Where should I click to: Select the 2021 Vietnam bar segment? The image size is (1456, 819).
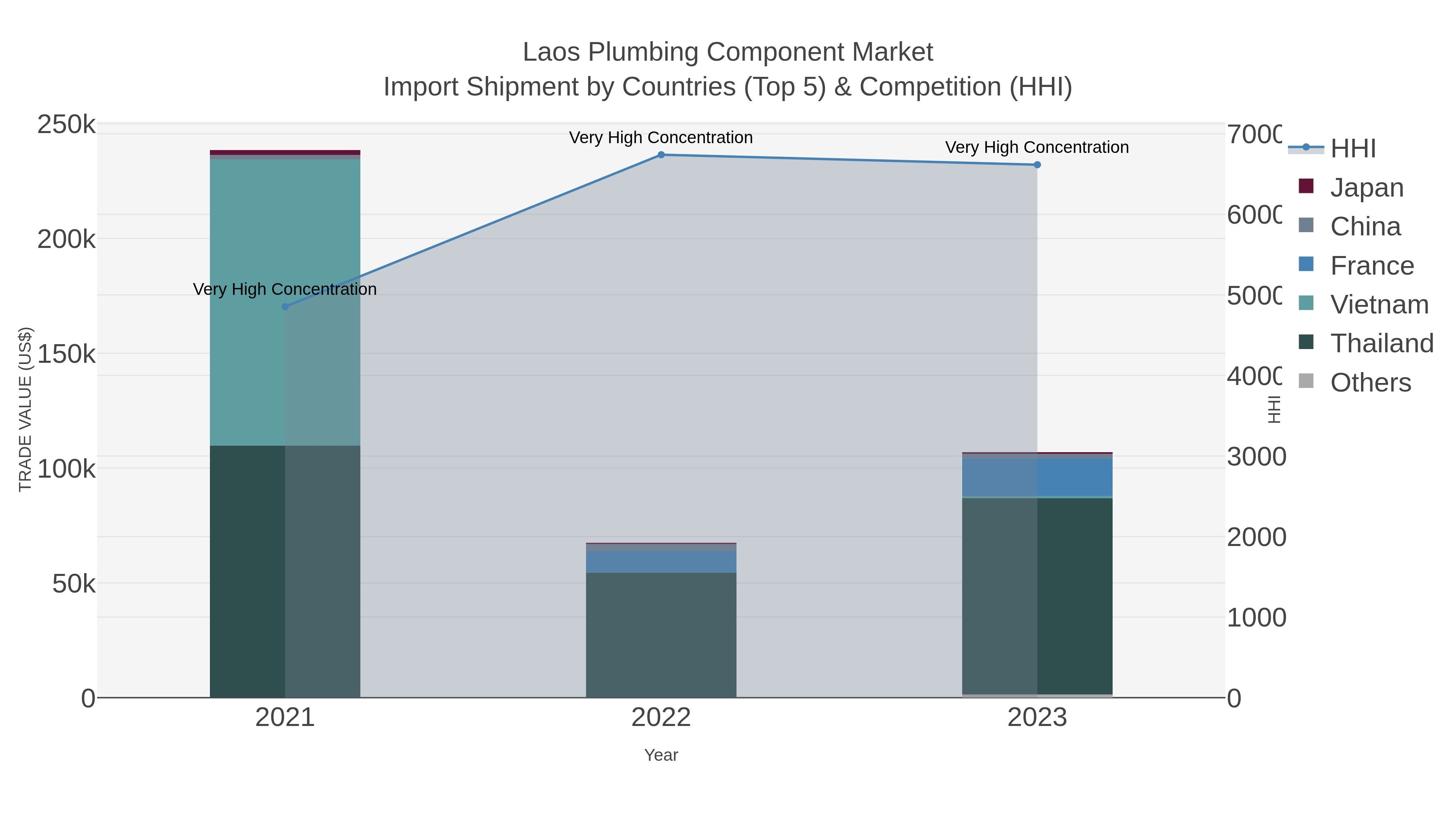[x=285, y=303]
